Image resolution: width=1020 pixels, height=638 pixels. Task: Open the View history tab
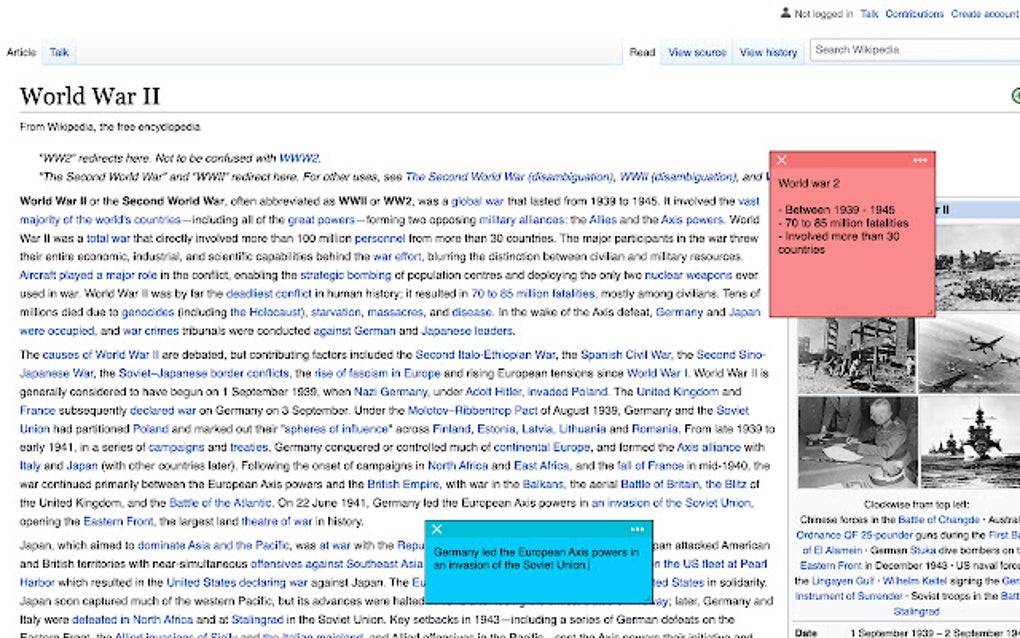tap(768, 52)
